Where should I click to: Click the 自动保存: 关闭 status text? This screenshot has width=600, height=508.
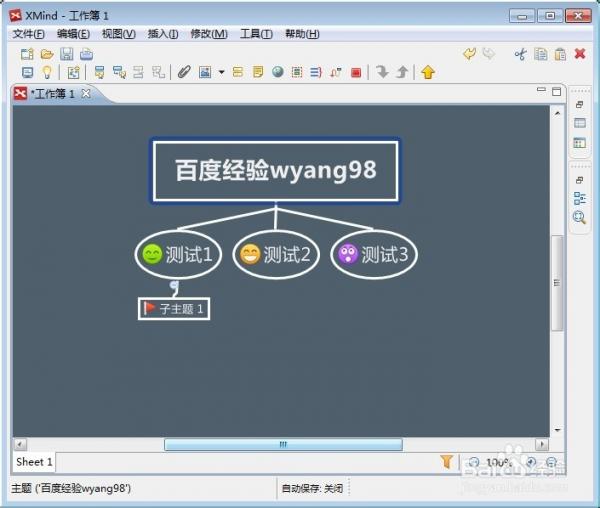[312, 488]
